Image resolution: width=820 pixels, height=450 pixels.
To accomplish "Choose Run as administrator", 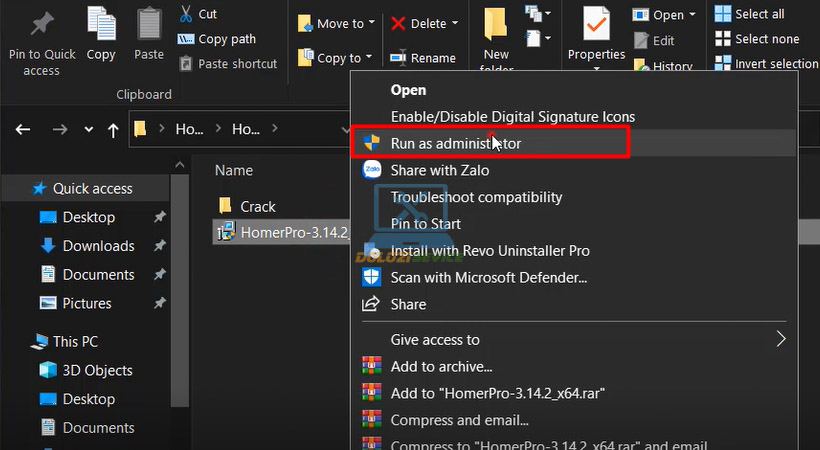I will point(455,143).
